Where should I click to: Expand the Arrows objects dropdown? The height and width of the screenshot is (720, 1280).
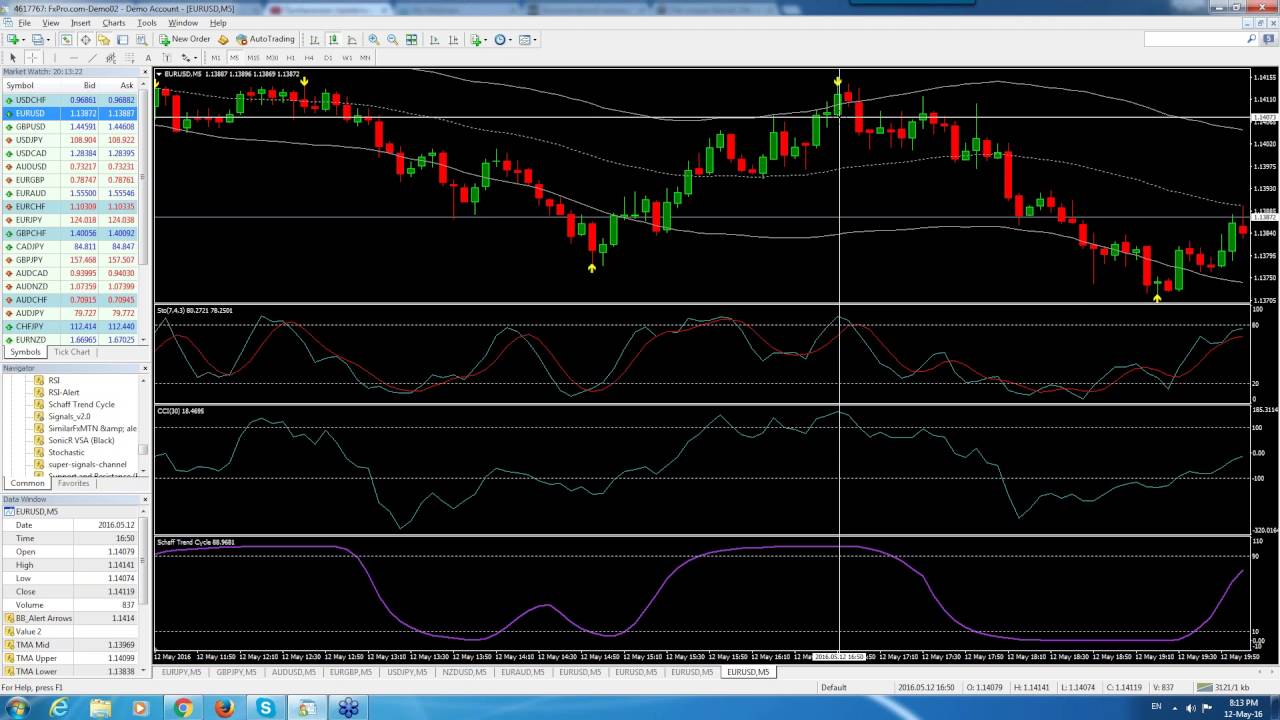pos(195,57)
